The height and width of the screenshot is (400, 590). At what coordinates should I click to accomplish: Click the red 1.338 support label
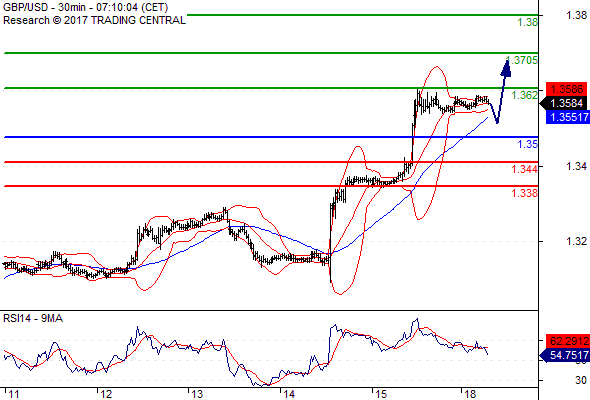coord(525,193)
